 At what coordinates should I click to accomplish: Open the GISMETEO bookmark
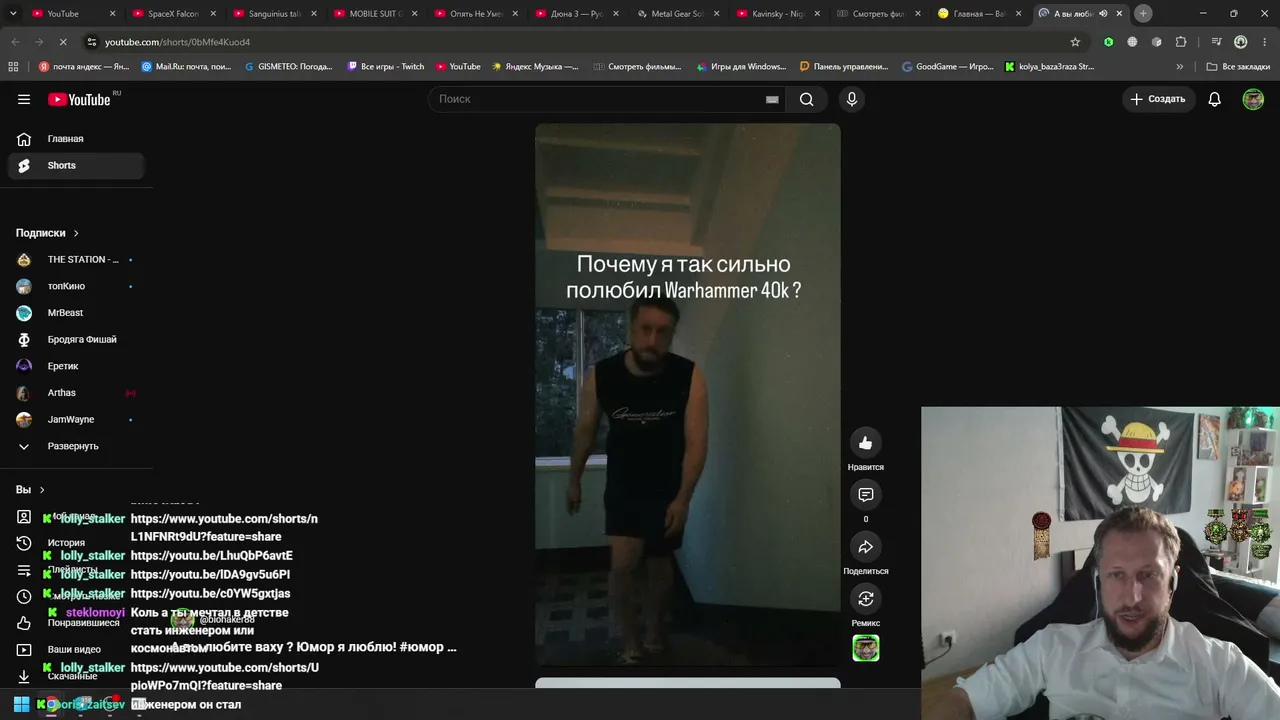point(287,67)
